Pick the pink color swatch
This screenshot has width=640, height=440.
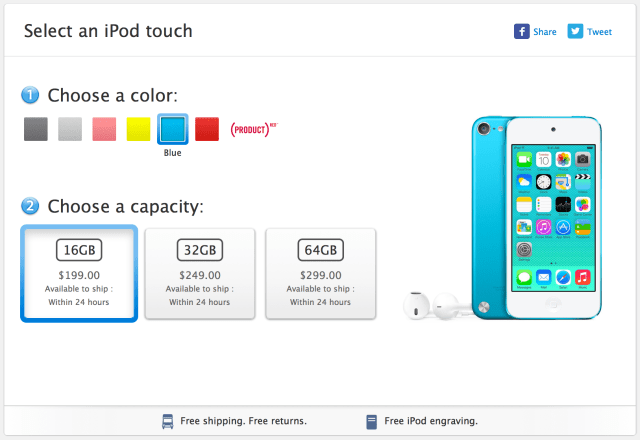tap(104, 130)
